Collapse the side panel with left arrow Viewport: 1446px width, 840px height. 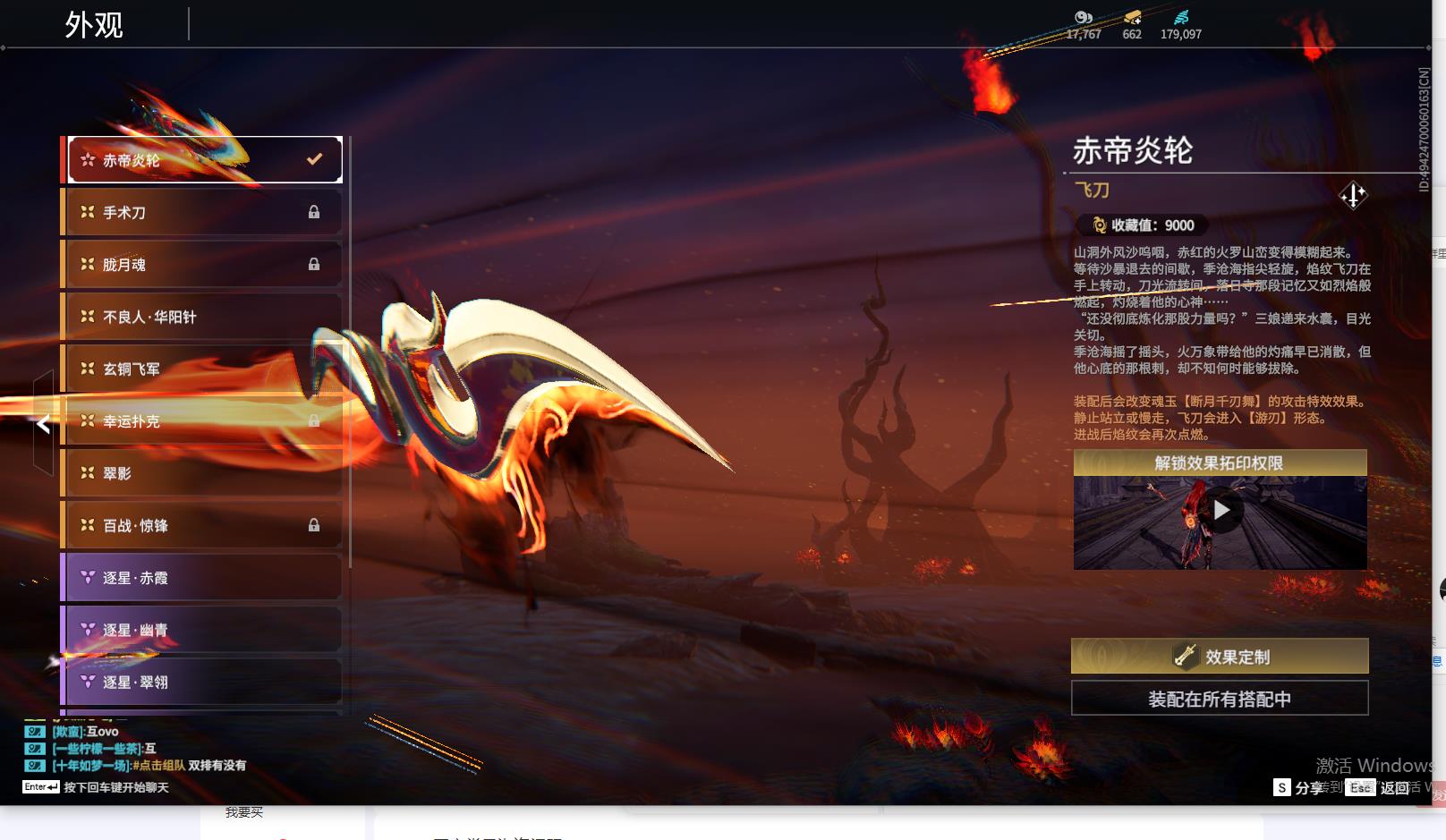[43, 424]
